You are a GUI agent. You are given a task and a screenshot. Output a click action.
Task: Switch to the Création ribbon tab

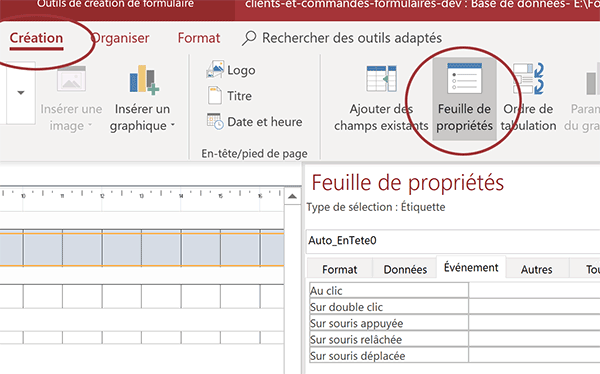coord(36,38)
